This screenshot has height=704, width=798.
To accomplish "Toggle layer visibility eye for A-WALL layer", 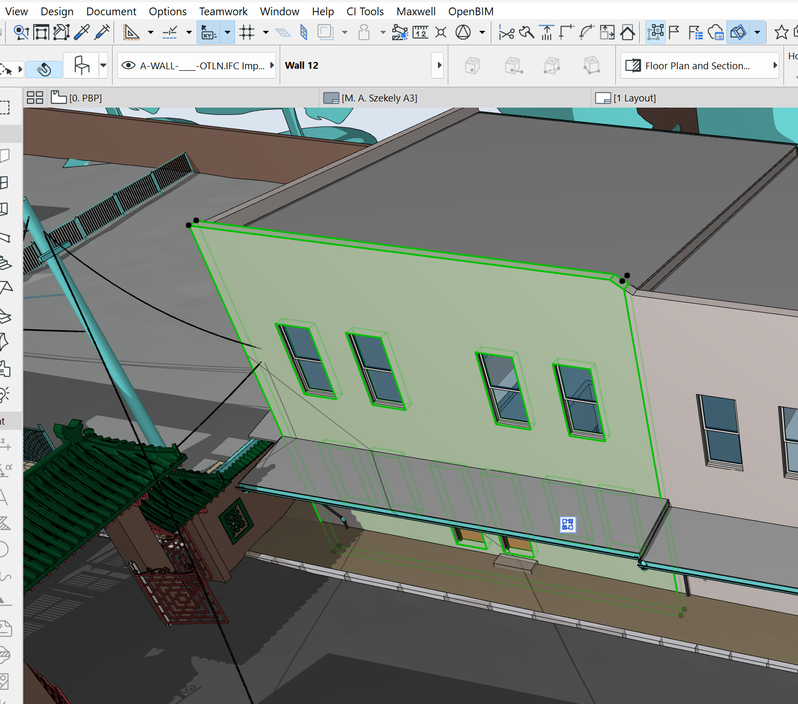I will [128, 66].
